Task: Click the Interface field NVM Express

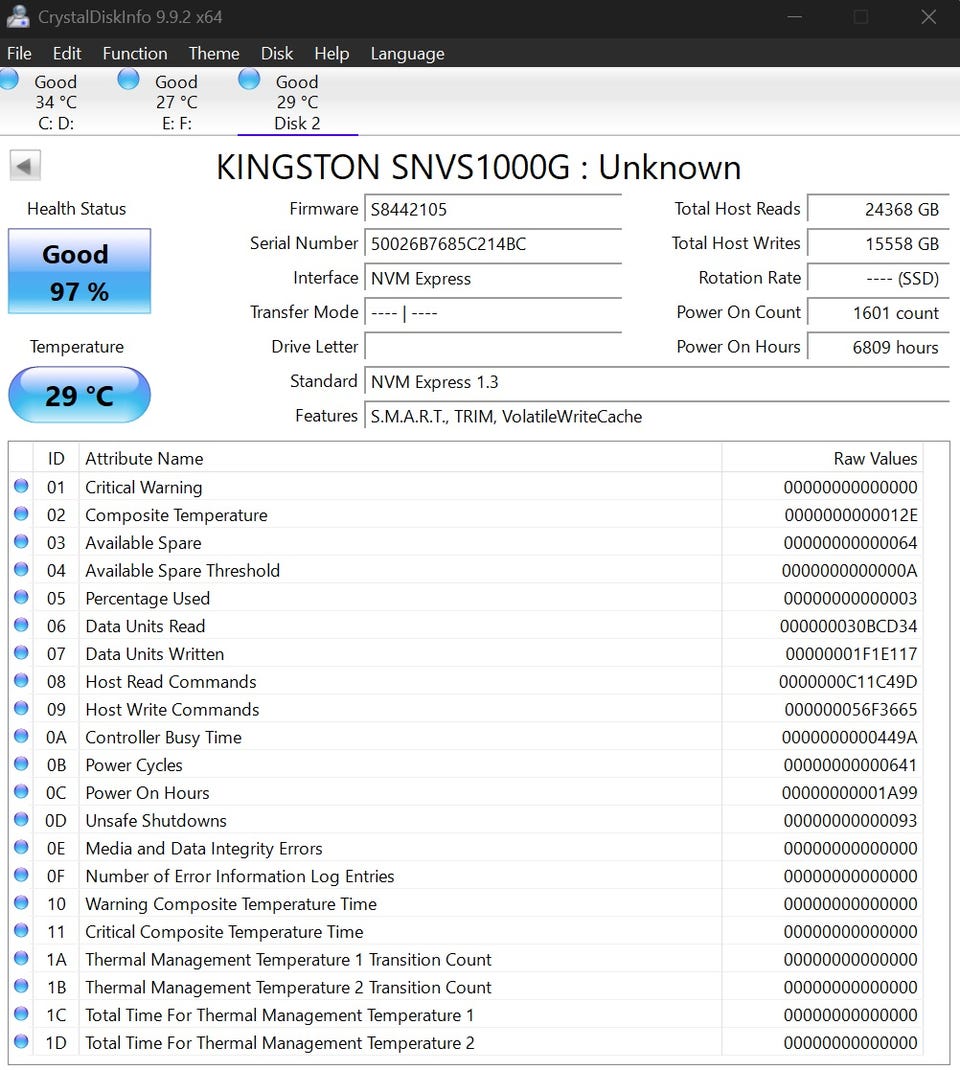Action: point(493,278)
